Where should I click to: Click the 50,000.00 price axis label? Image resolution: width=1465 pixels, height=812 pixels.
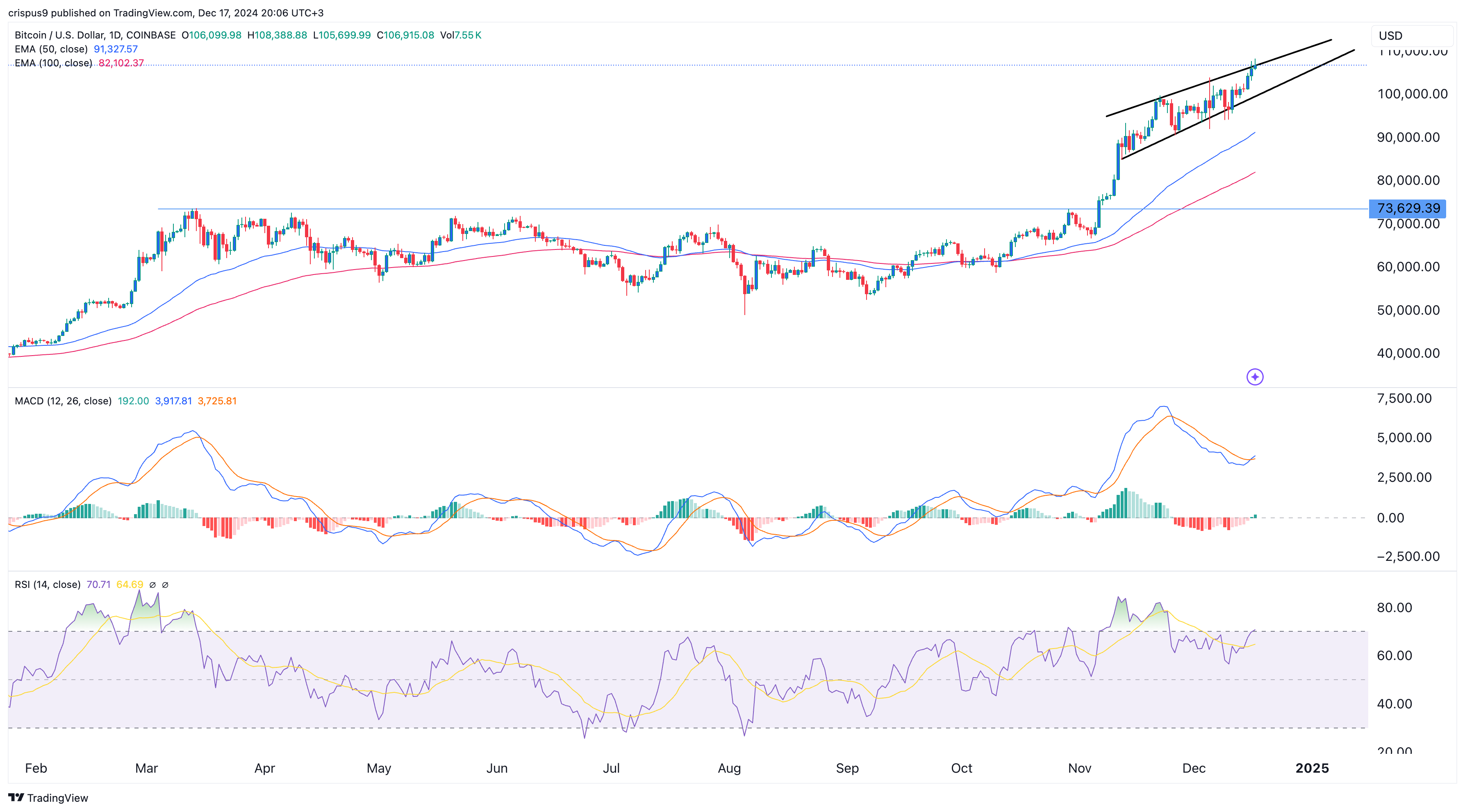(x=1409, y=310)
